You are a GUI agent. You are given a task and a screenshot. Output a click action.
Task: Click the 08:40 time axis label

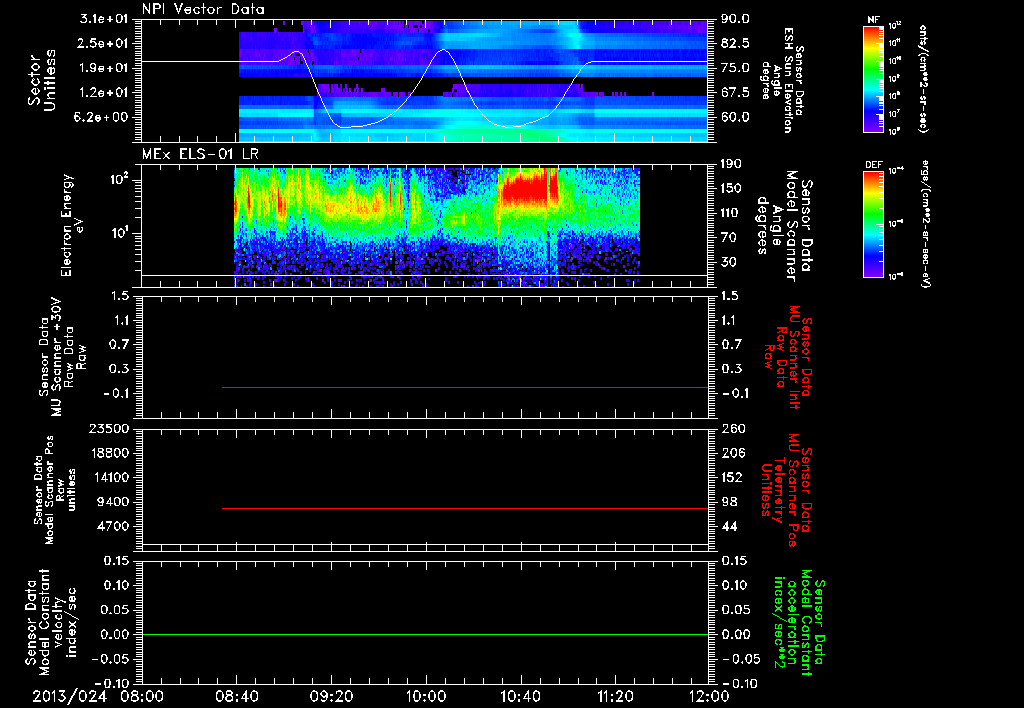[236, 696]
